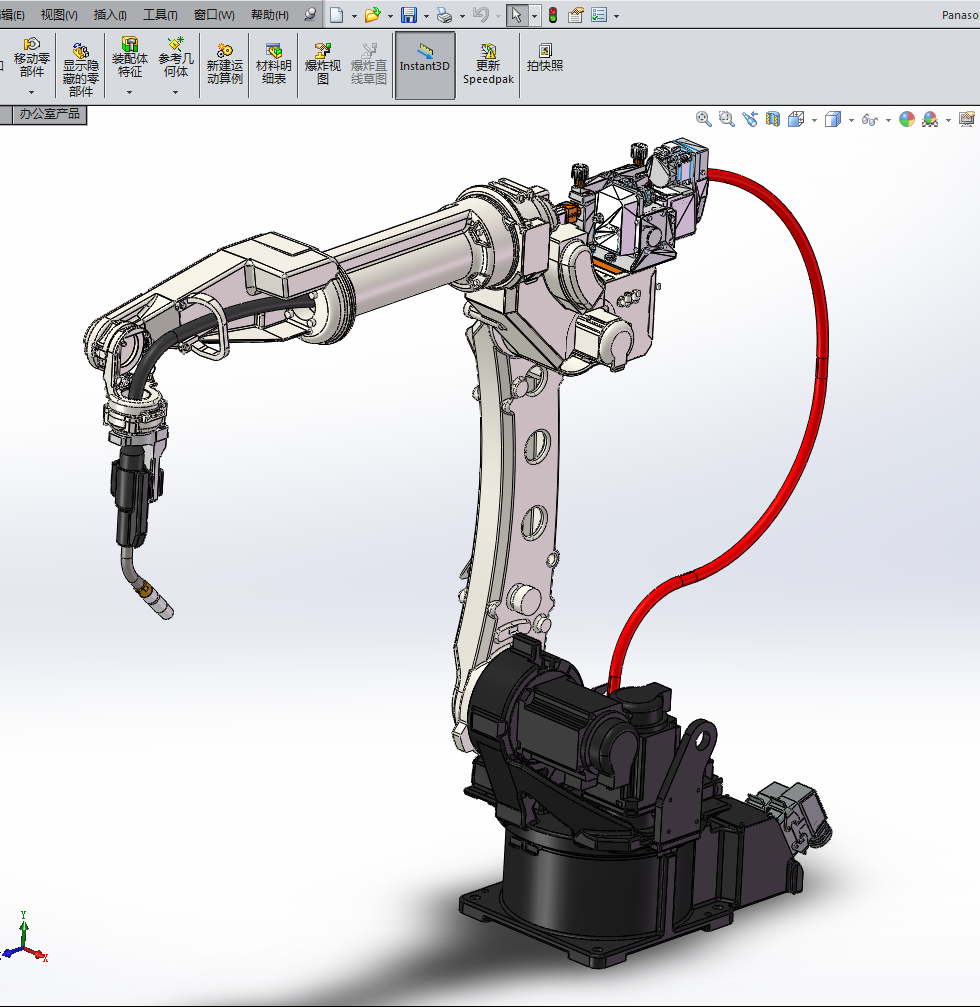Click the Rebuild traffic light icon

553,15
